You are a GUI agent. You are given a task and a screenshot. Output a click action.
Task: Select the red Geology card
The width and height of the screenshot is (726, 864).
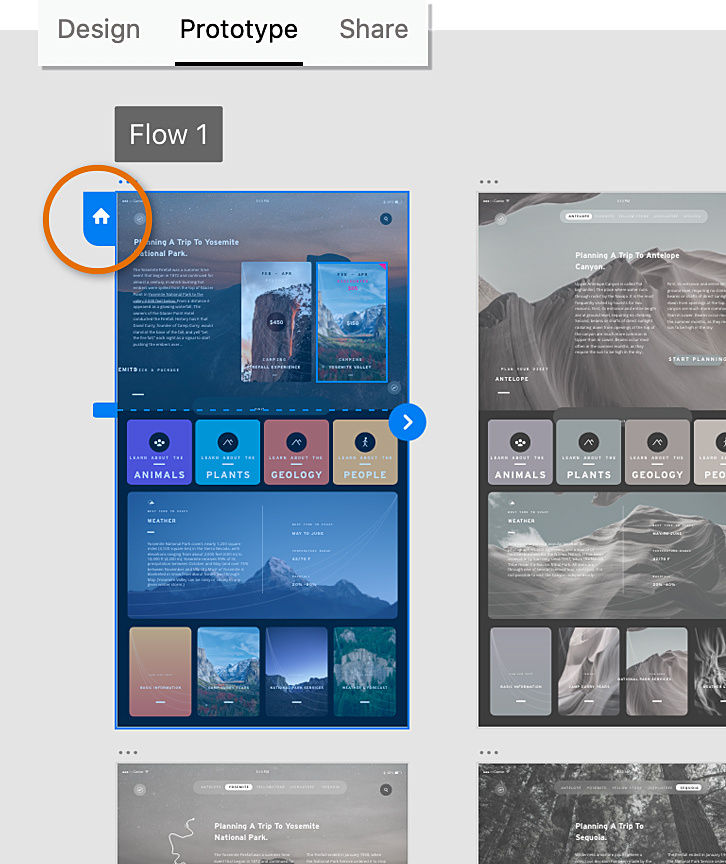point(296,452)
